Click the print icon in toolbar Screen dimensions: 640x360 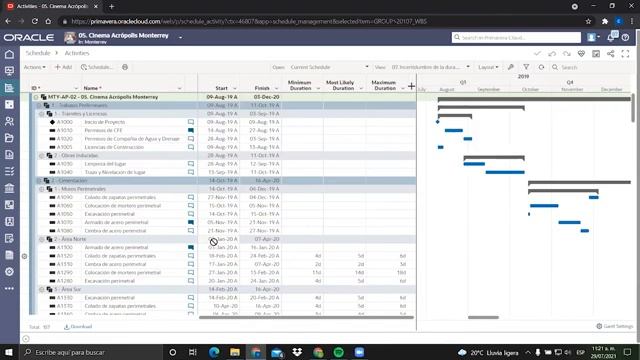click(x=125, y=67)
